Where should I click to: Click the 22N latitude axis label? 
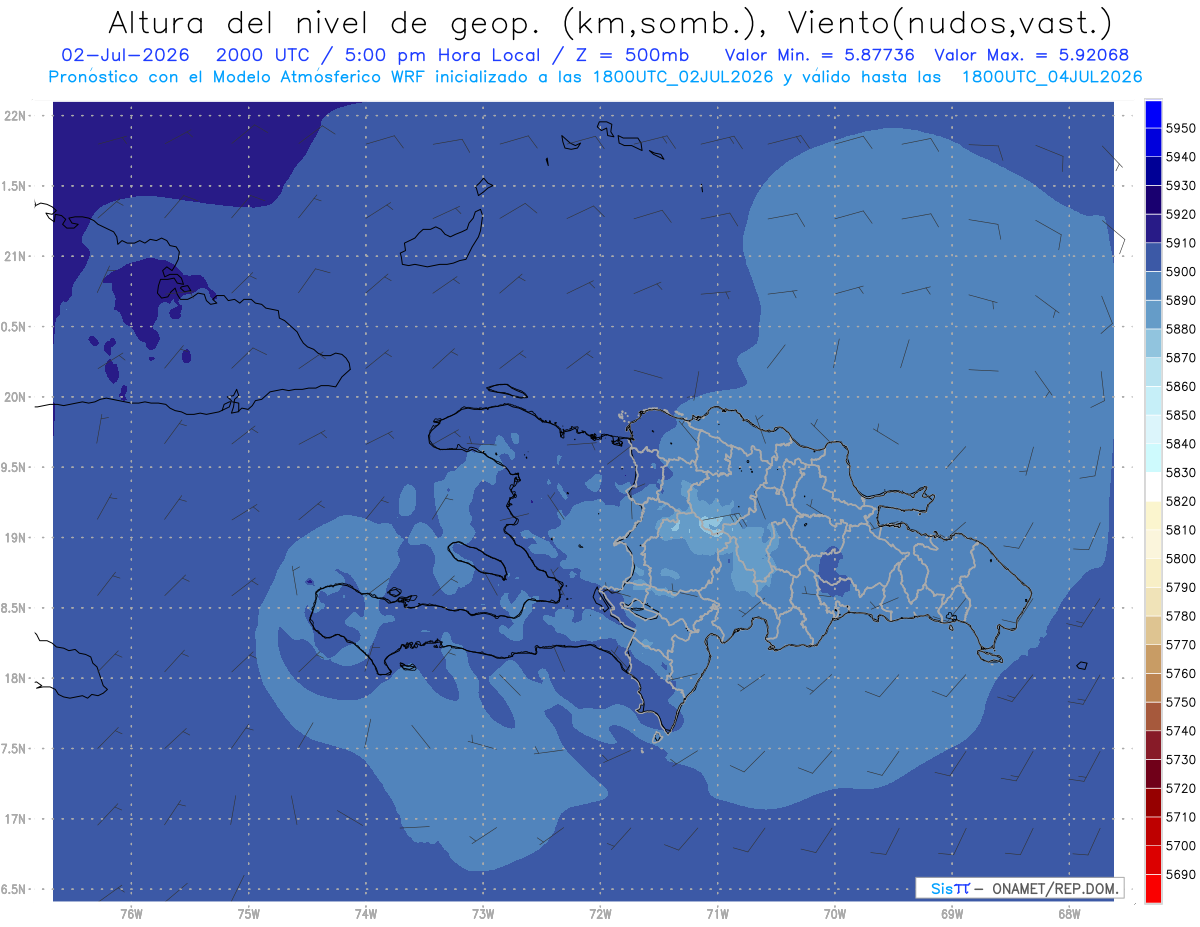15,115
